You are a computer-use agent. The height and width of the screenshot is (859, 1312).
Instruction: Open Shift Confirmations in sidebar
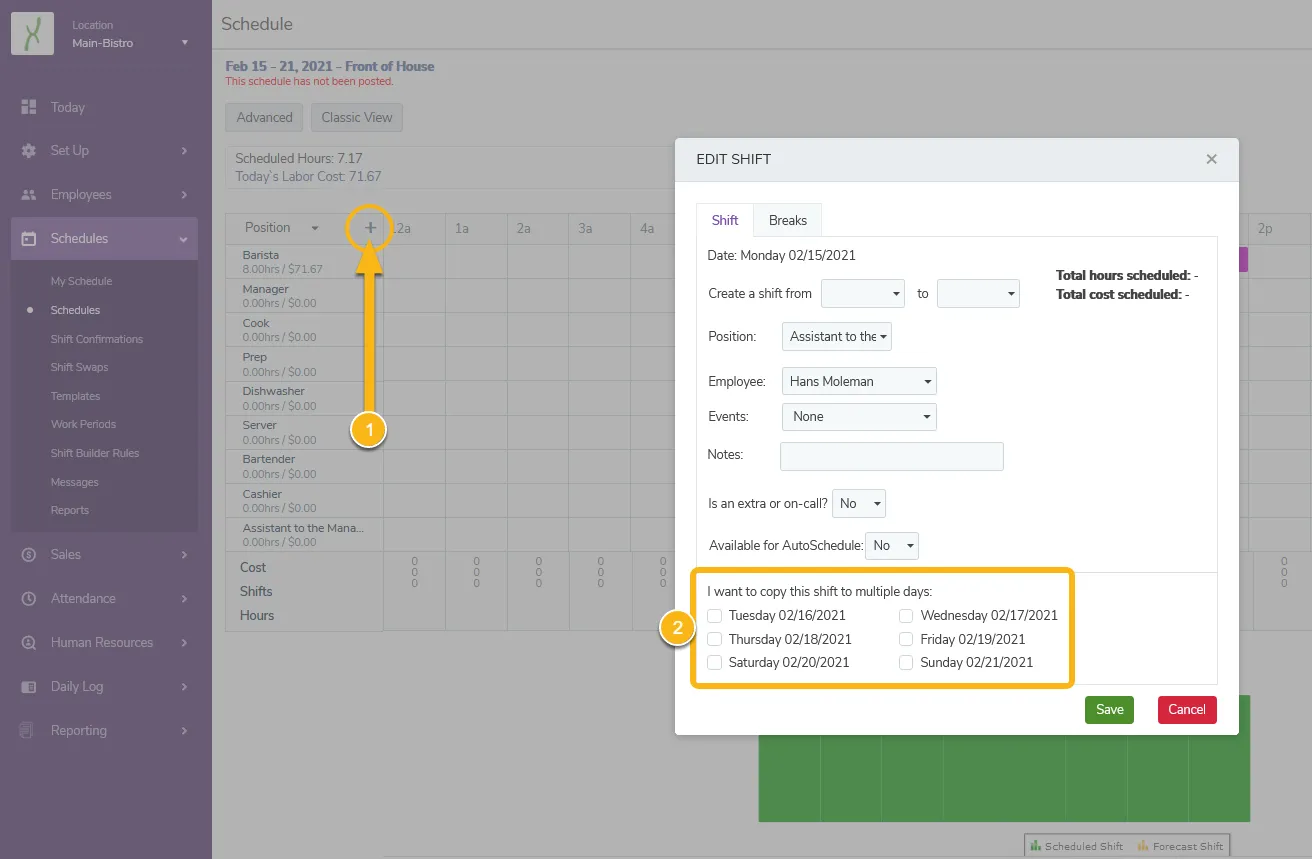[97, 339]
